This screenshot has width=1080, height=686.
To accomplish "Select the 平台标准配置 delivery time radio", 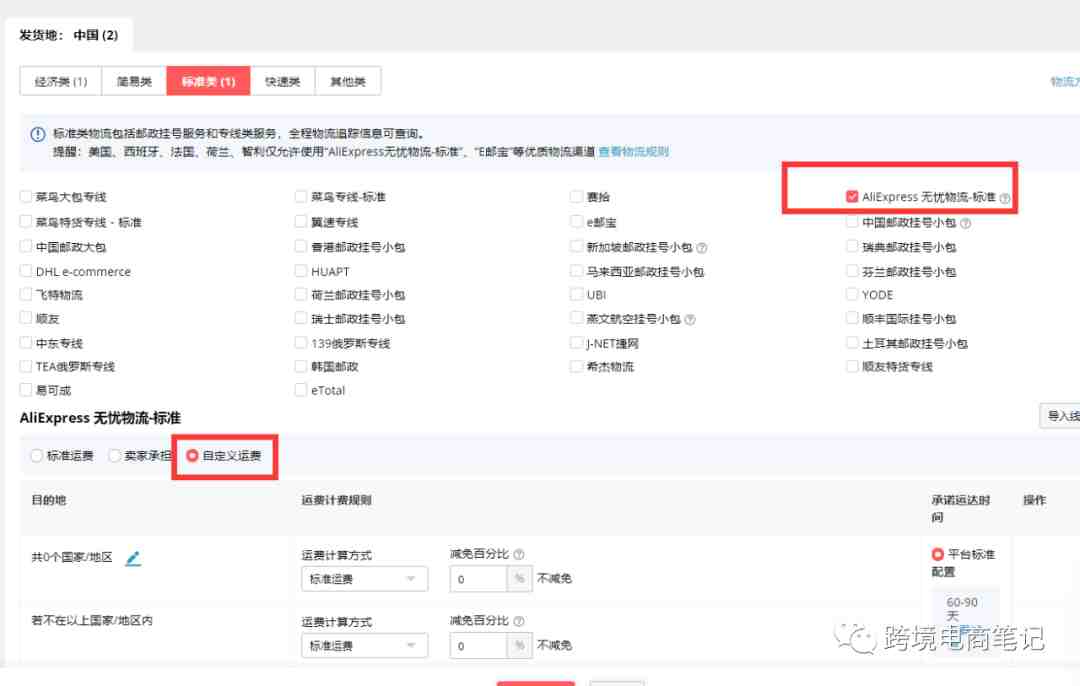I will click(x=937, y=554).
